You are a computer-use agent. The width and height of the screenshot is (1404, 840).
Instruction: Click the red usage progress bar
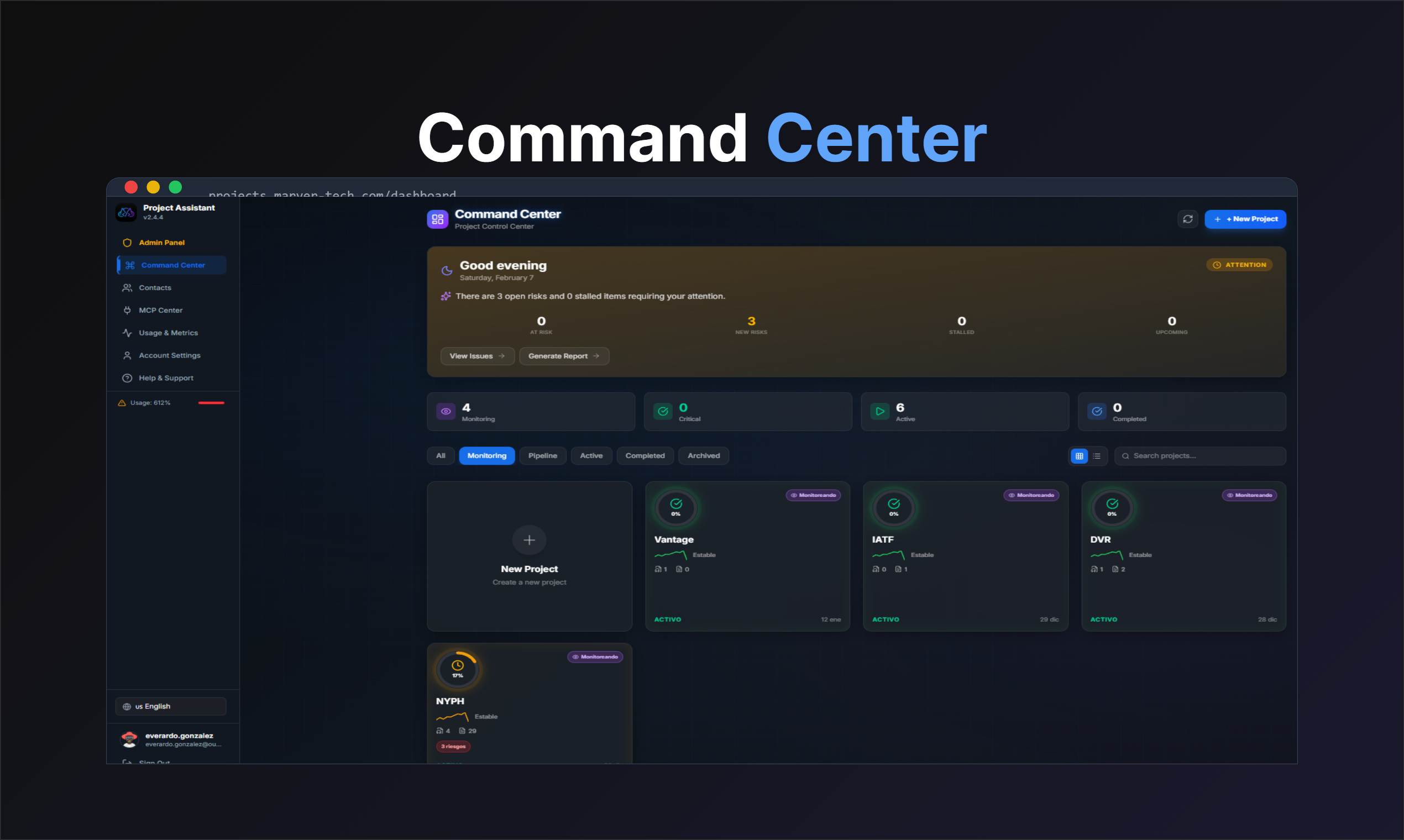click(211, 403)
